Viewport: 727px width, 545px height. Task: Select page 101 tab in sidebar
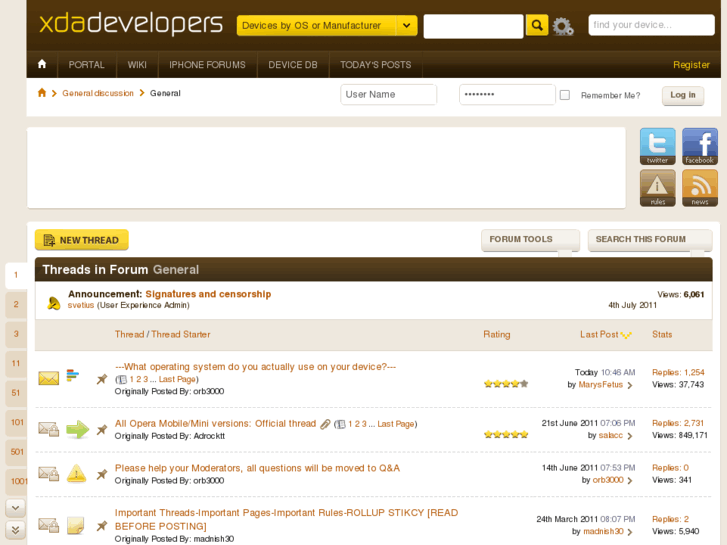tap(17, 423)
